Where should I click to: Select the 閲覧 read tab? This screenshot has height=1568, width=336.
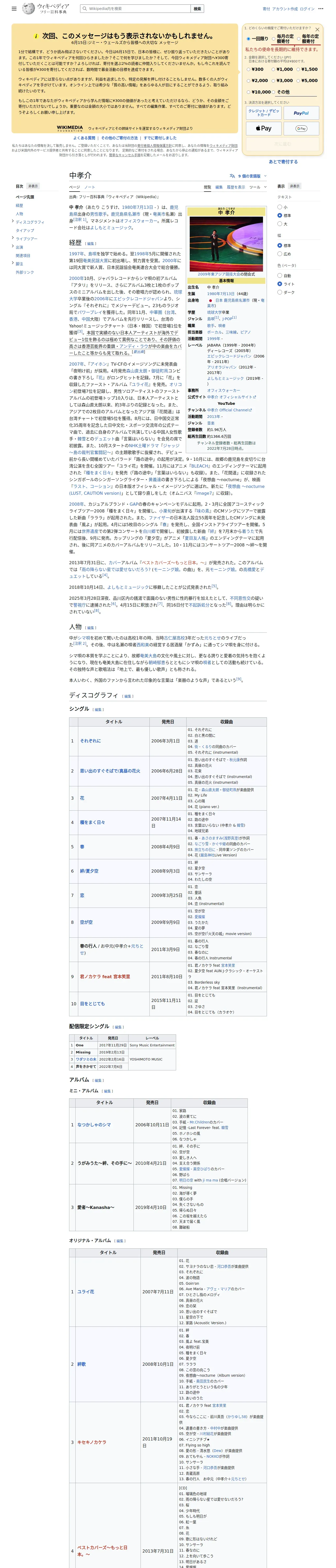pyautogui.click(x=207, y=187)
